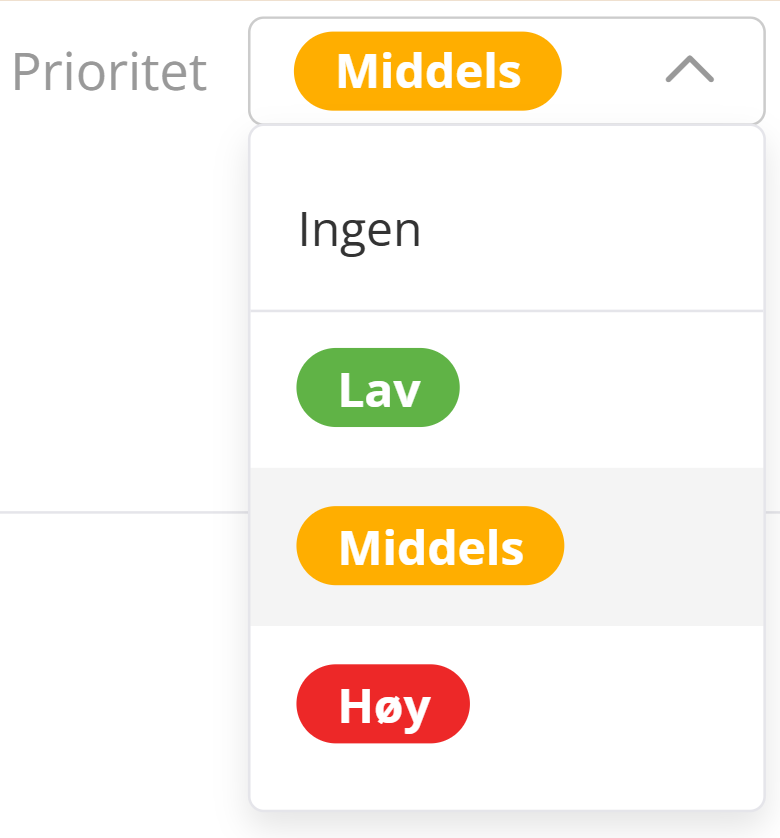Click the green Lav badge
Viewport: 780px width, 838px height.
378,388
